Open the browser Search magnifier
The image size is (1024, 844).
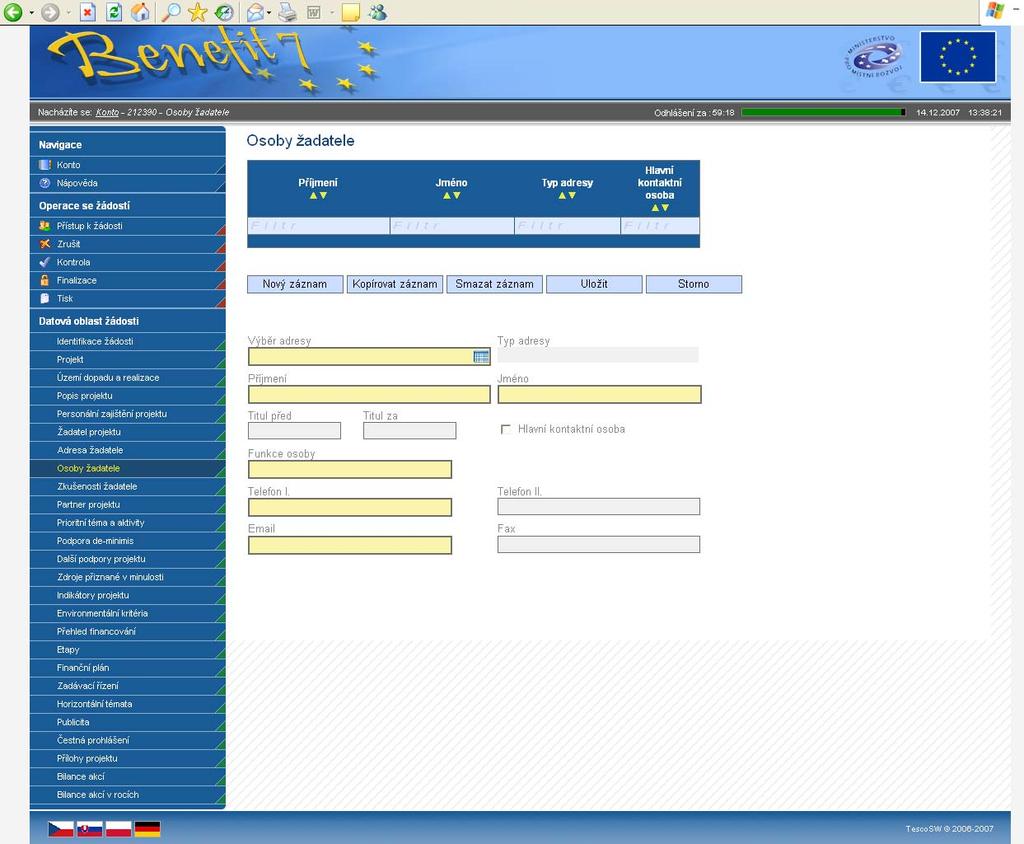point(170,12)
